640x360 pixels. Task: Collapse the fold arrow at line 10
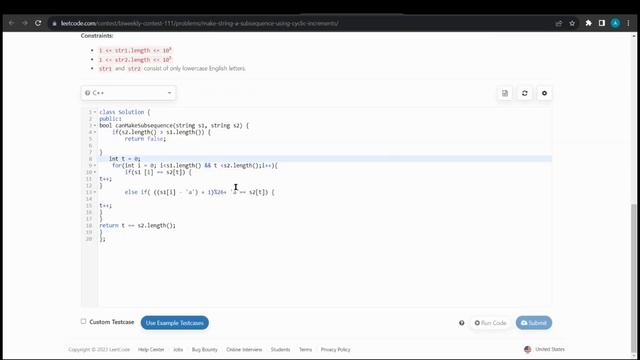tap(95, 172)
